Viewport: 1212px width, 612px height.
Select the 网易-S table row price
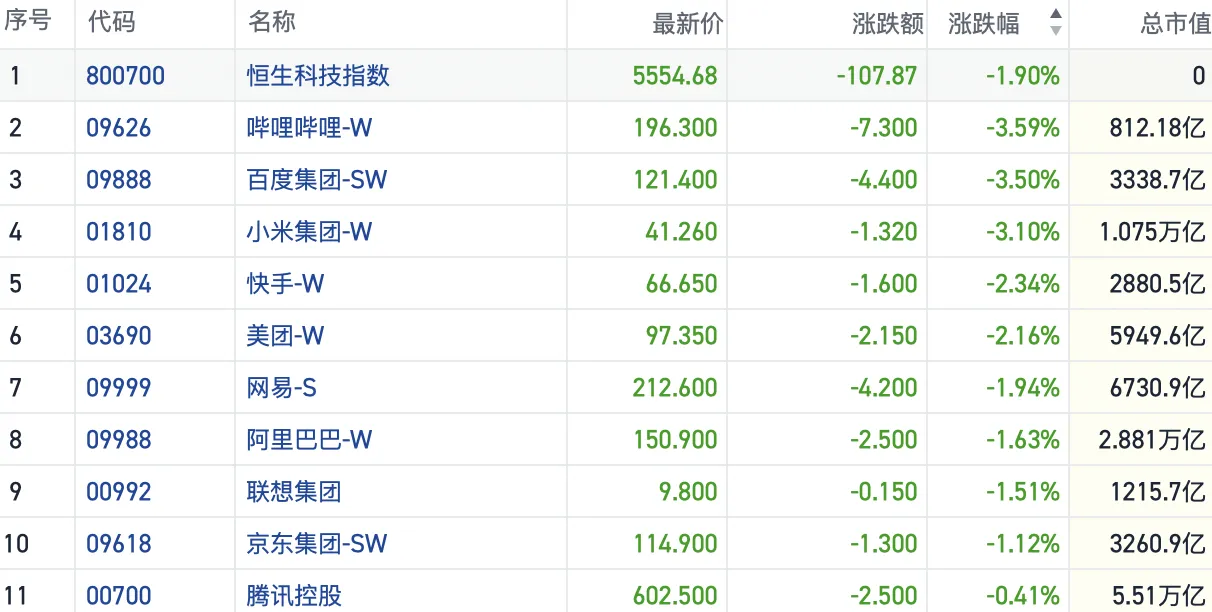(x=674, y=388)
